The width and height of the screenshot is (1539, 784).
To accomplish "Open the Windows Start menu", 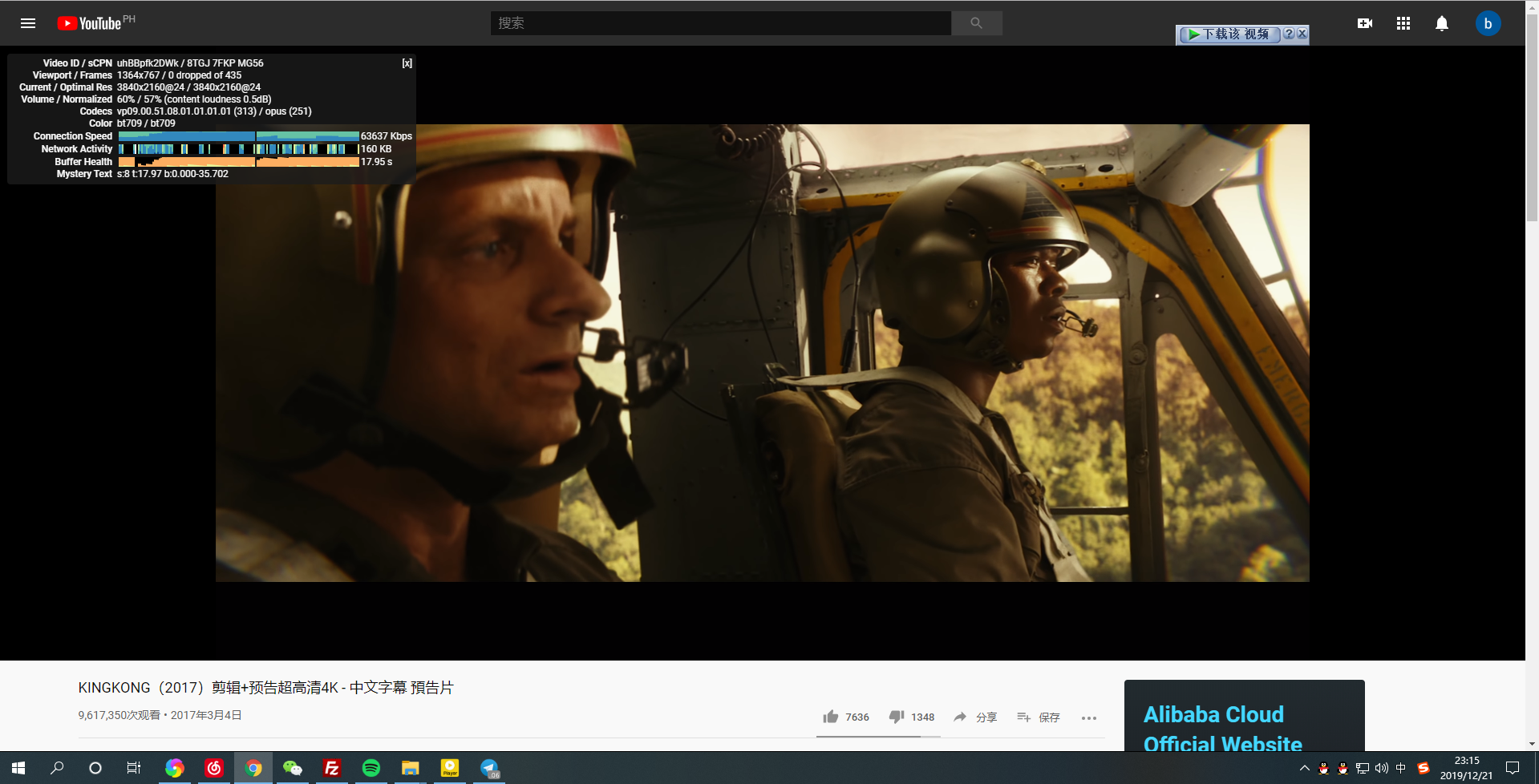I will click(x=18, y=768).
